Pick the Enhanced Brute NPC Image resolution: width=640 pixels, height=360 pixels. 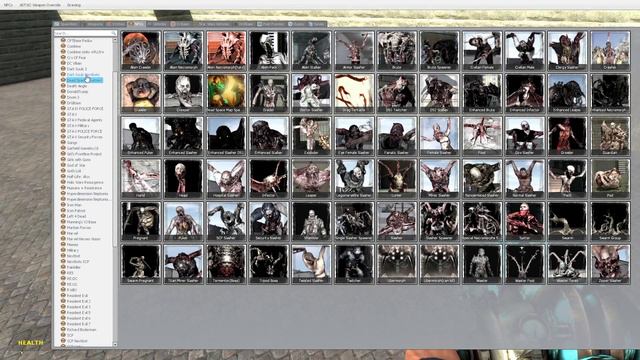click(x=482, y=93)
